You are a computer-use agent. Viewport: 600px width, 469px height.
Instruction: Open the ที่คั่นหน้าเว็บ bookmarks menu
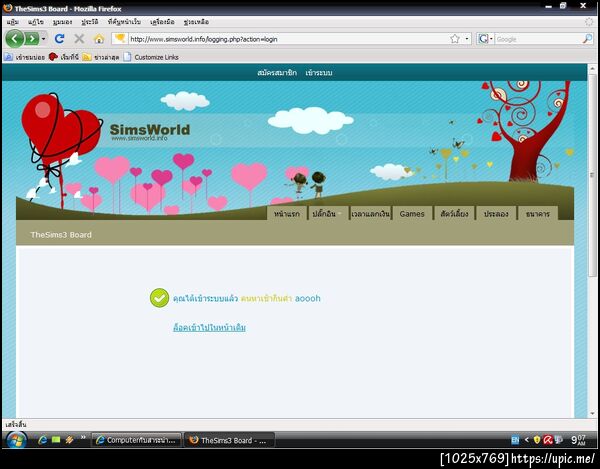(x=124, y=22)
